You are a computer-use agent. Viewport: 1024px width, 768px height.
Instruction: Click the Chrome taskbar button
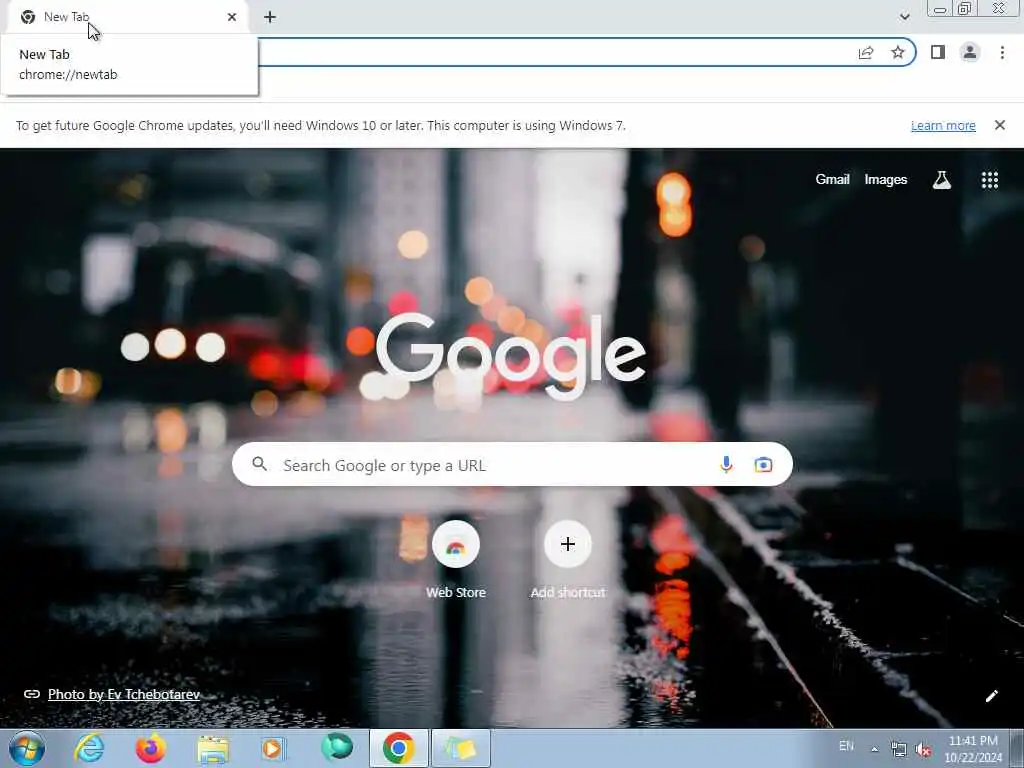coord(398,748)
